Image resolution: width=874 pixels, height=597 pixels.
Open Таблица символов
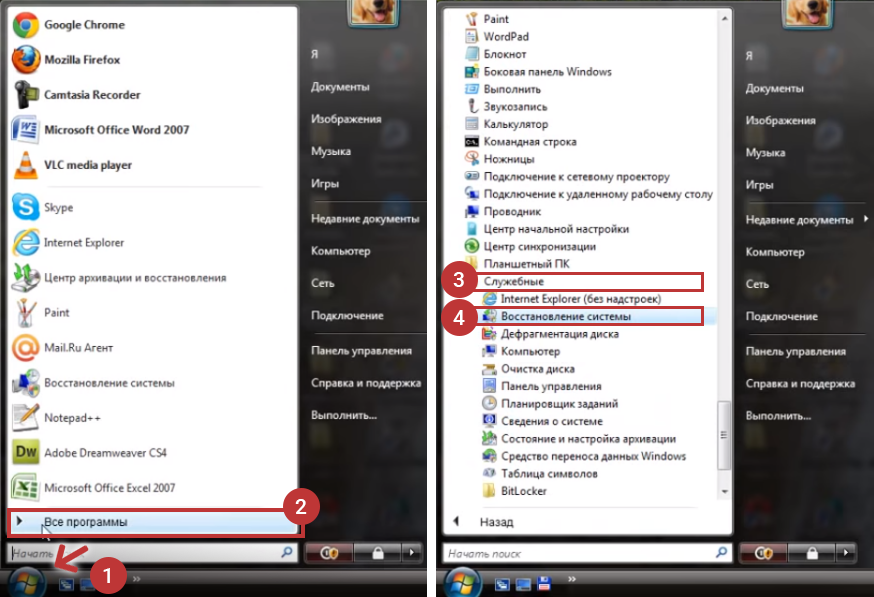pos(540,474)
